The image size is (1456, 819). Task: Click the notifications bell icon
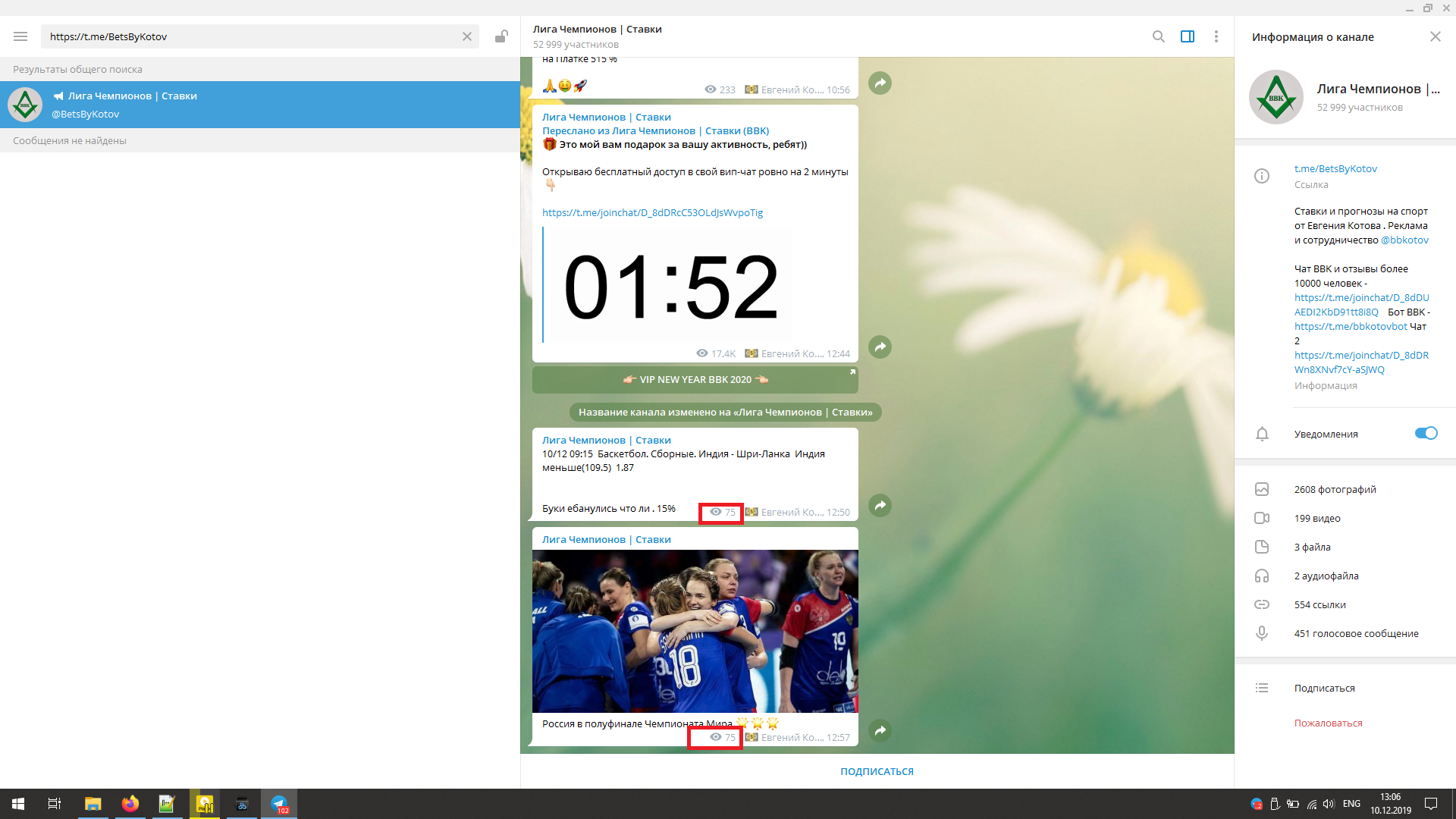[x=1262, y=434]
